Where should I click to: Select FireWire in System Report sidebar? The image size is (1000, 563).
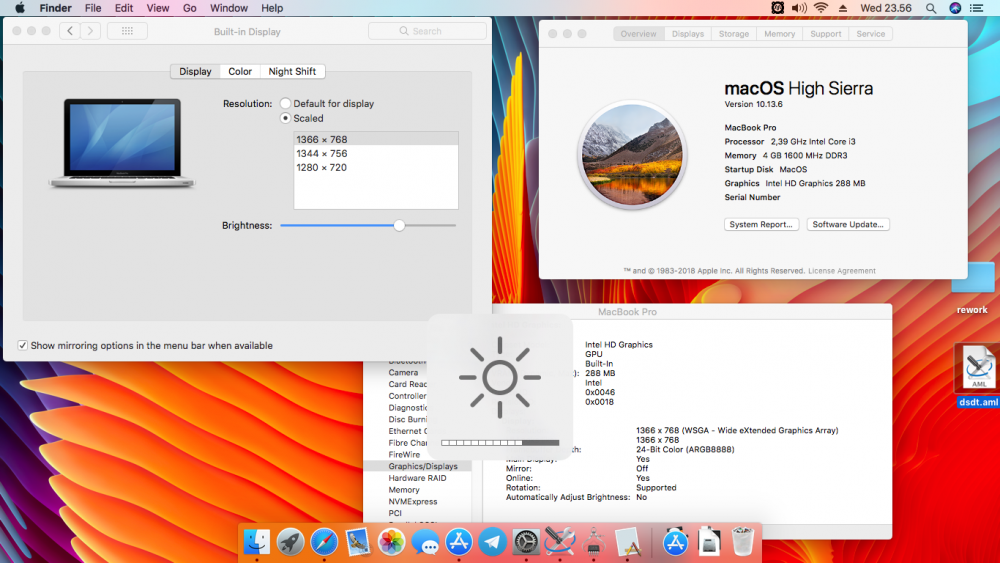point(404,455)
